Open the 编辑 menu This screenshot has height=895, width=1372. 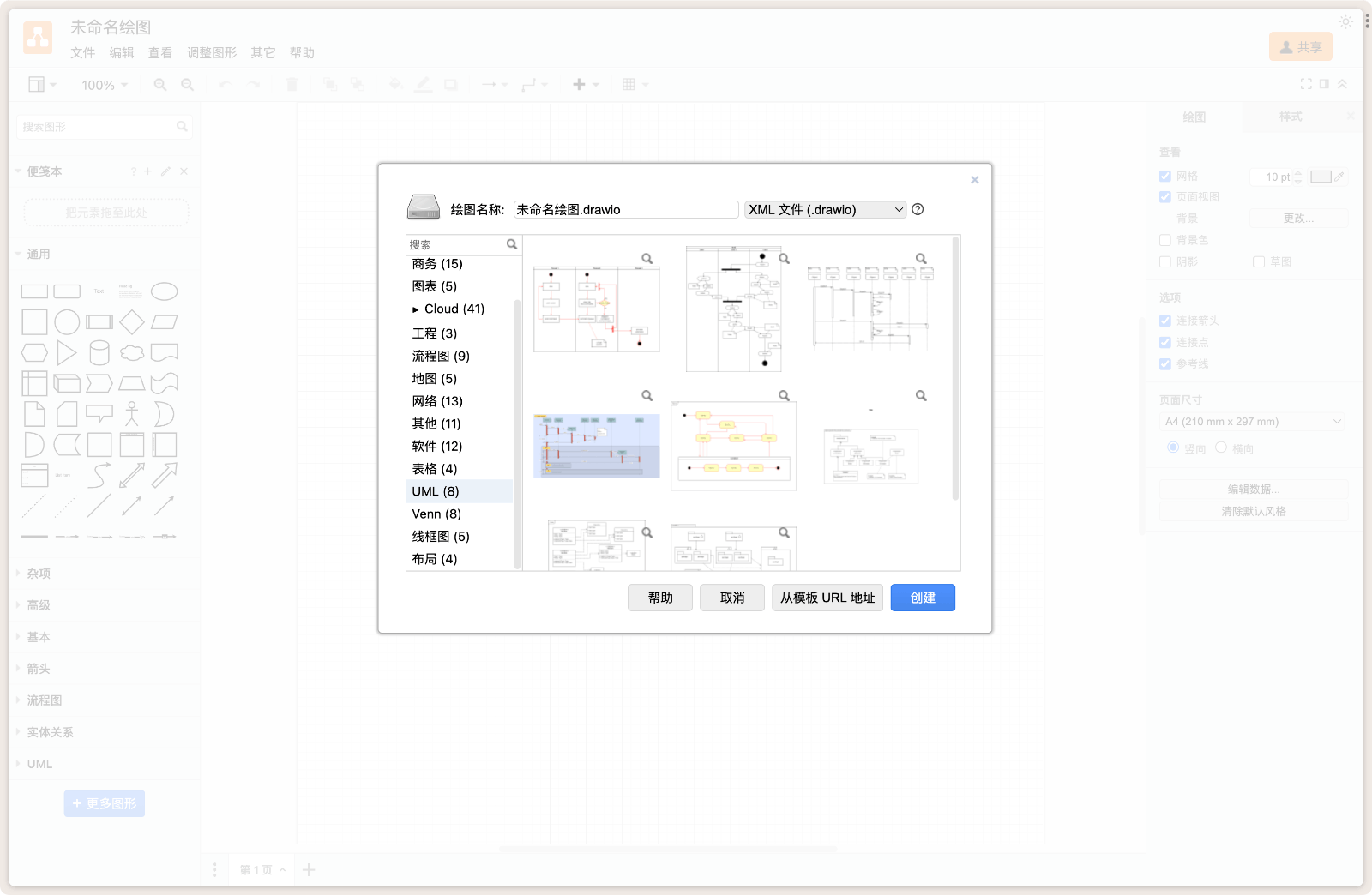point(122,53)
